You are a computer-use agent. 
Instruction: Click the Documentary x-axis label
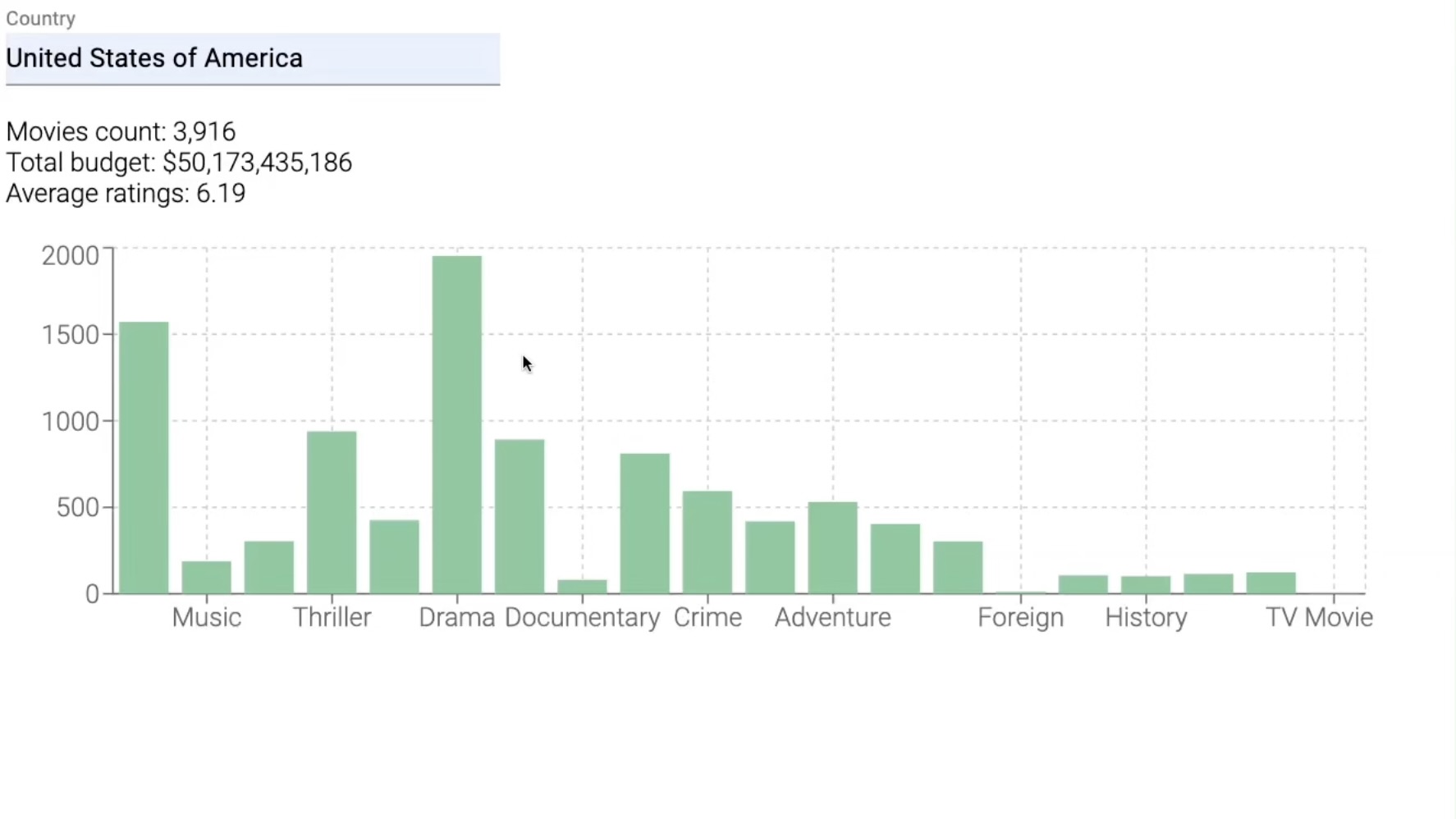[x=582, y=617]
